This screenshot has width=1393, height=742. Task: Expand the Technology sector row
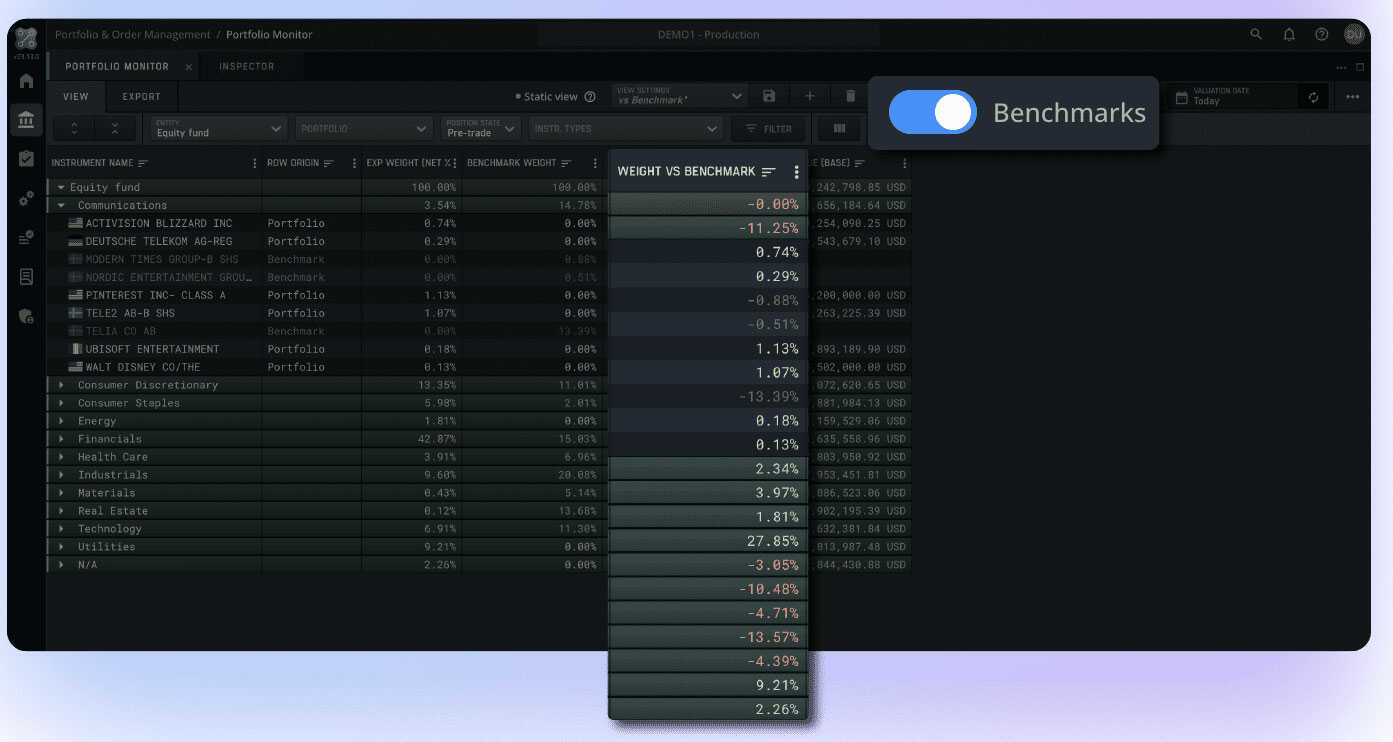[61, 529]
